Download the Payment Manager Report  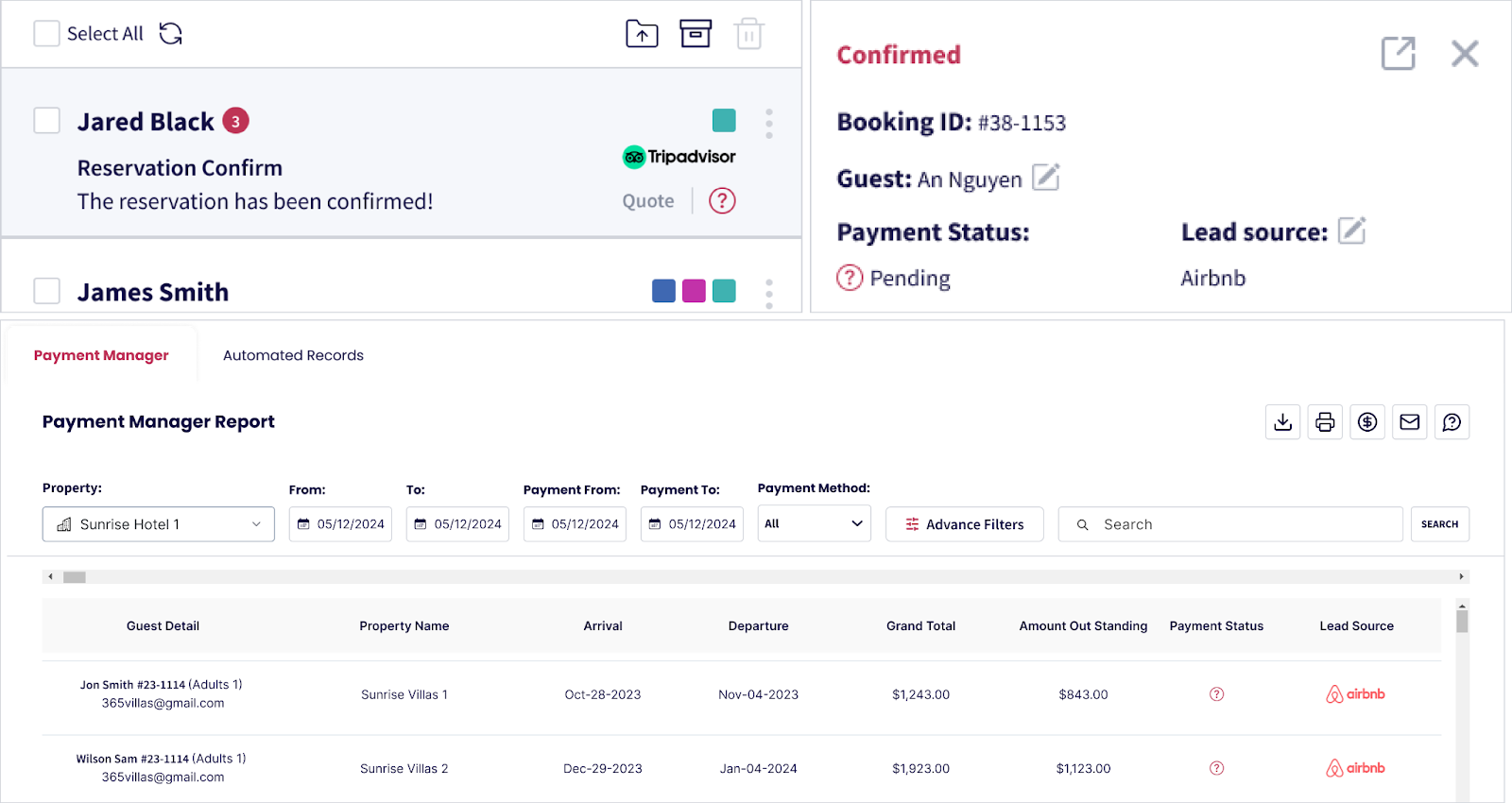tap(1282, 422)
